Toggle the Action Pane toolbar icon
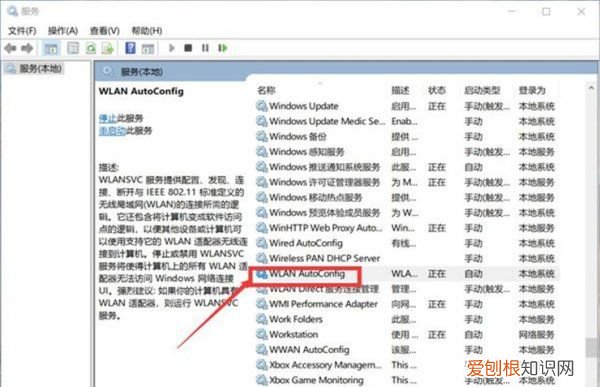Viewport: 600px width, 387px height. coord(148,48)
